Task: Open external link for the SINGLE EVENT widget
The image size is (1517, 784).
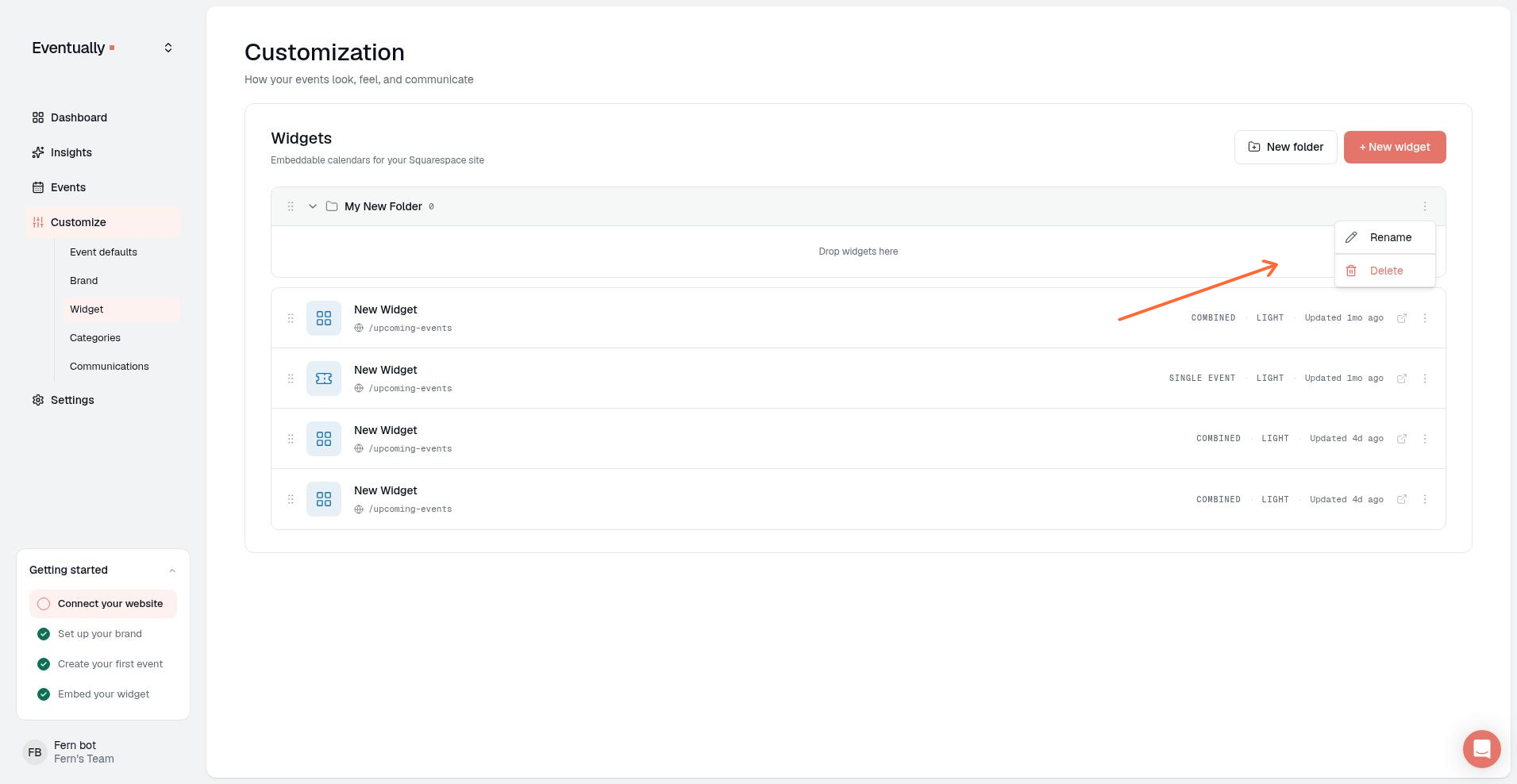Action: tap(1402, 379)
